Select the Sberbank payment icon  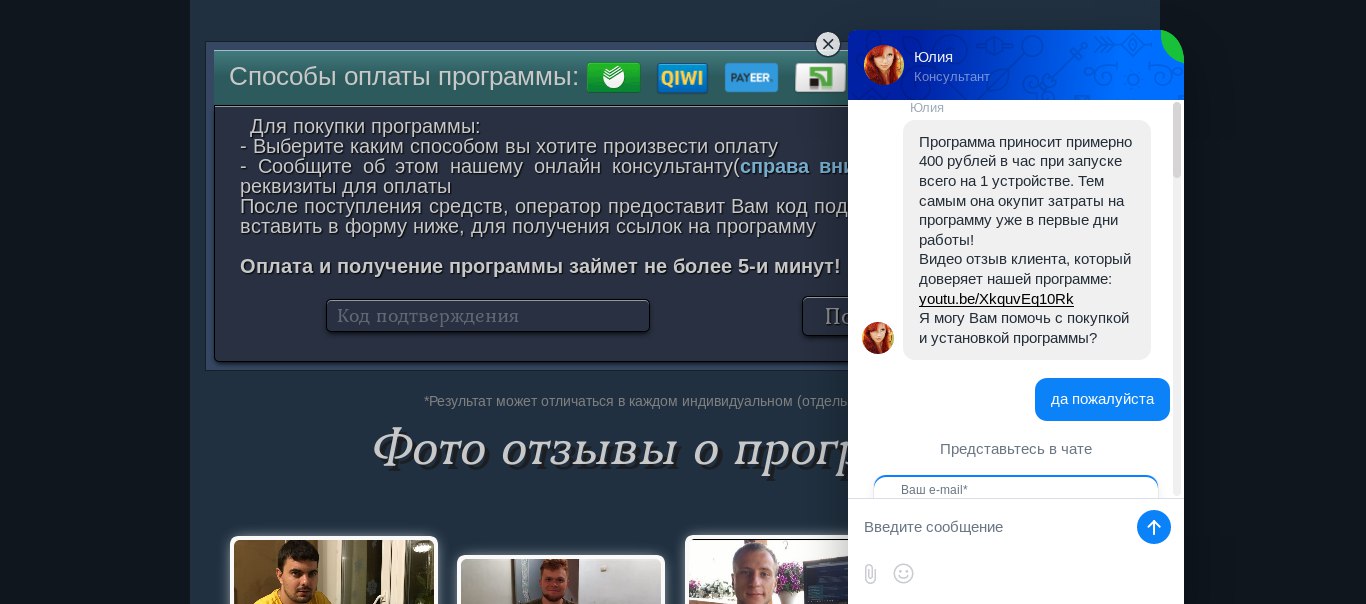613,77
